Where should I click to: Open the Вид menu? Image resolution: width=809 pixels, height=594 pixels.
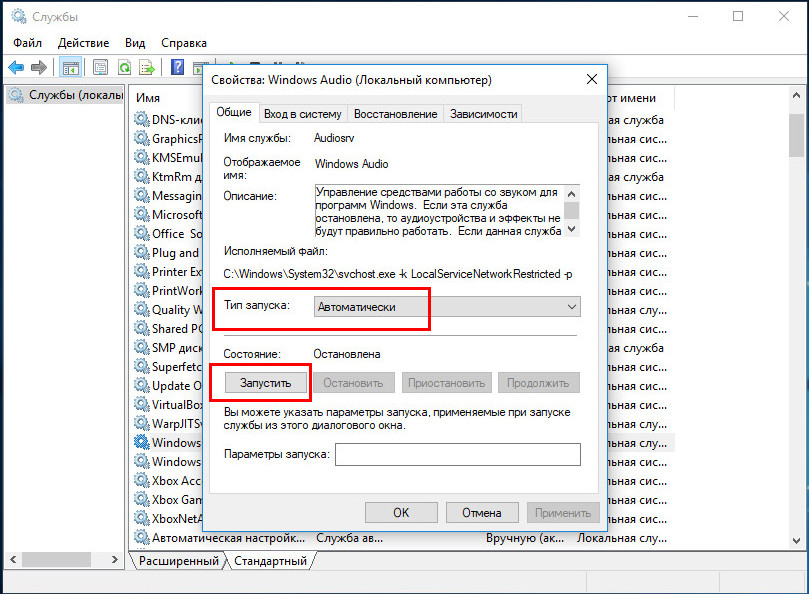(x=135, y=43)
